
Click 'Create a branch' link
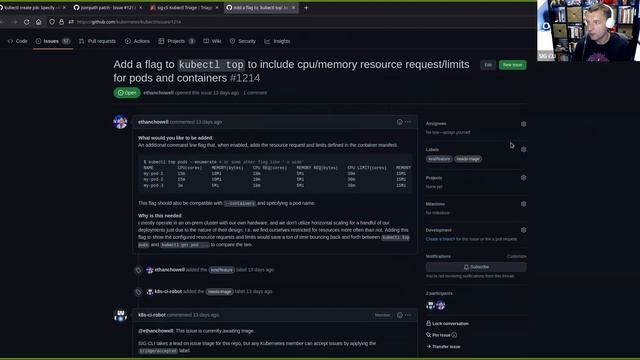[x=440, y=239]
